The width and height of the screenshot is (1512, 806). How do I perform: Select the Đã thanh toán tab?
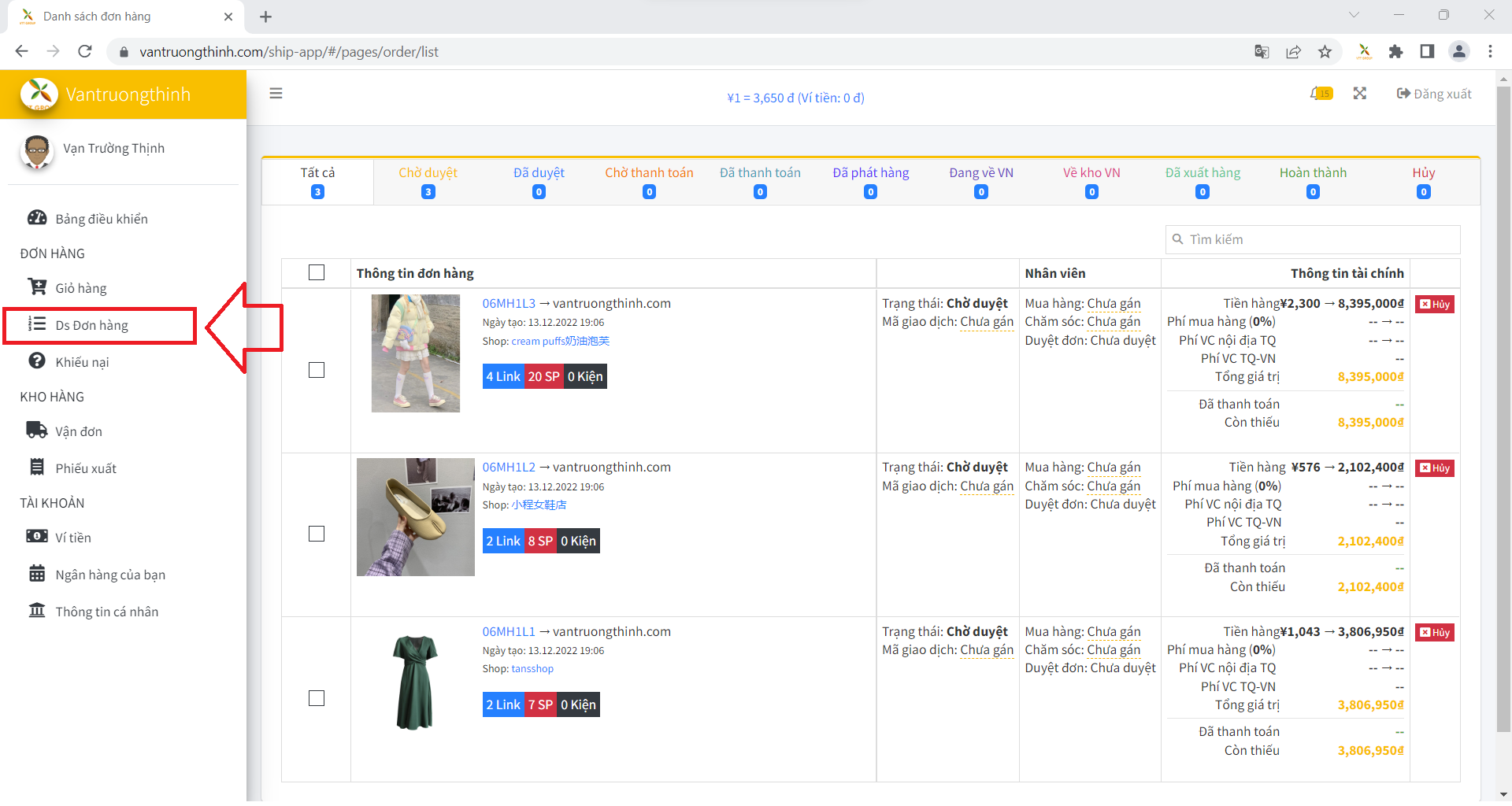[x=760, y=182]
